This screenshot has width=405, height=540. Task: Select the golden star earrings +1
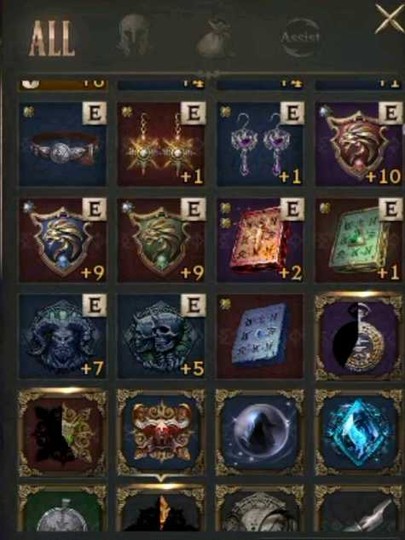pos(161,144)
